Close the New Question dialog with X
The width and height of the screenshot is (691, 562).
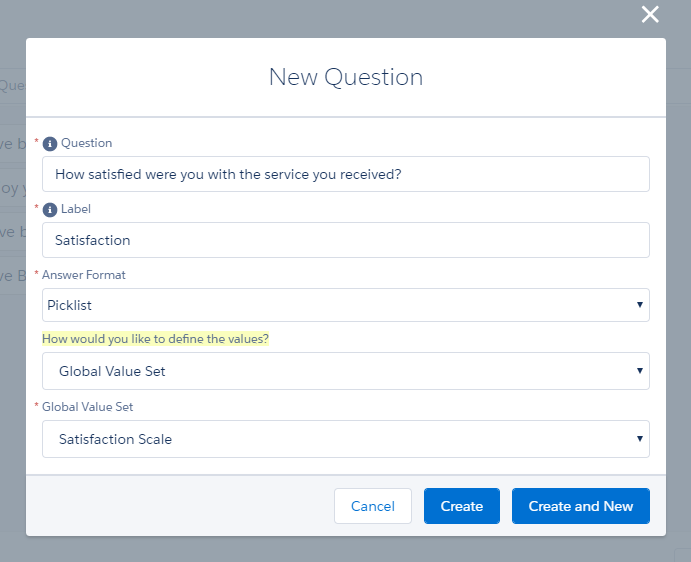[x=650, y=14]
